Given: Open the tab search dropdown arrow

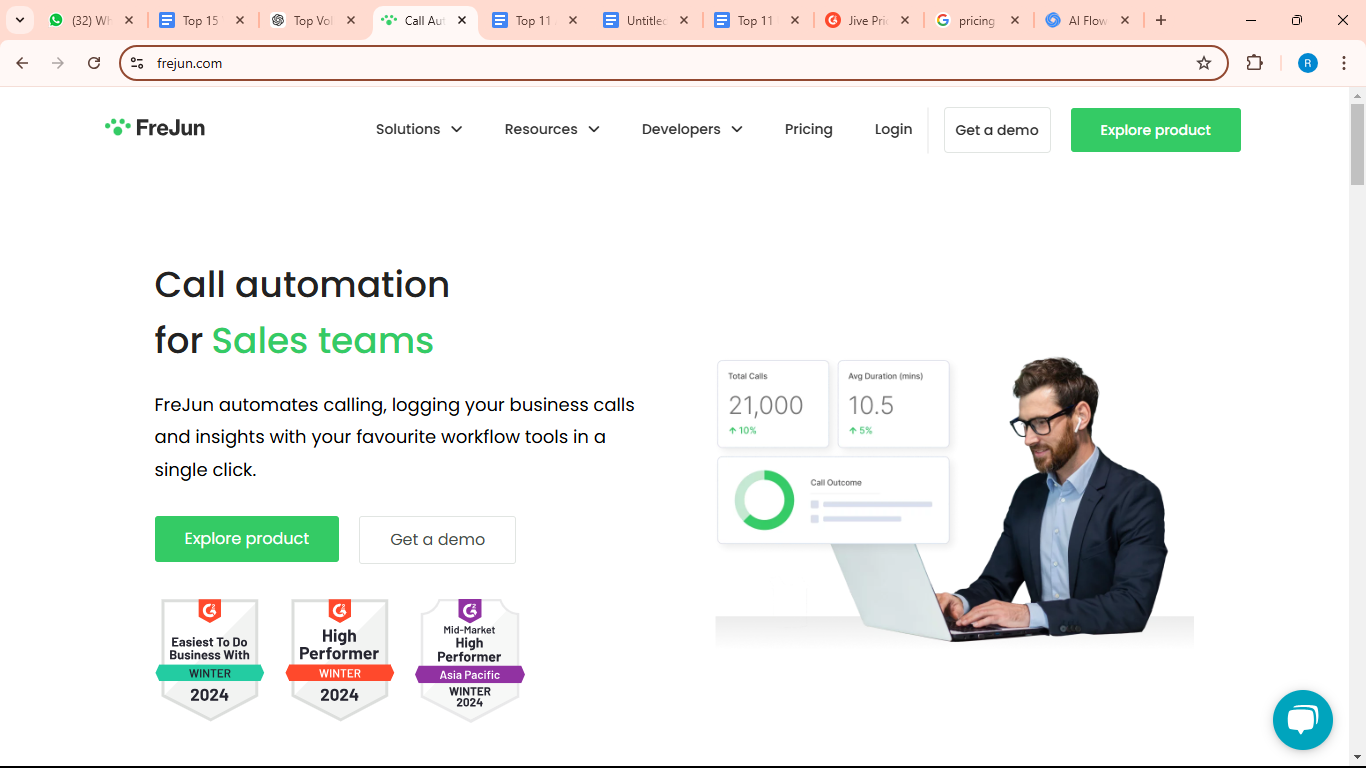Looking at the screenshot, I should [x=19, y=20].
